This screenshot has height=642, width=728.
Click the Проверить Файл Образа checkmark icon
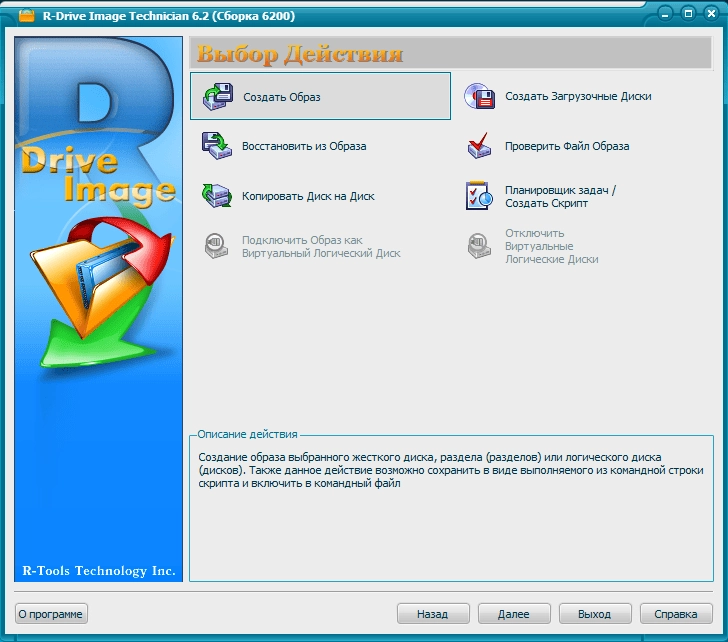[479, 146]
